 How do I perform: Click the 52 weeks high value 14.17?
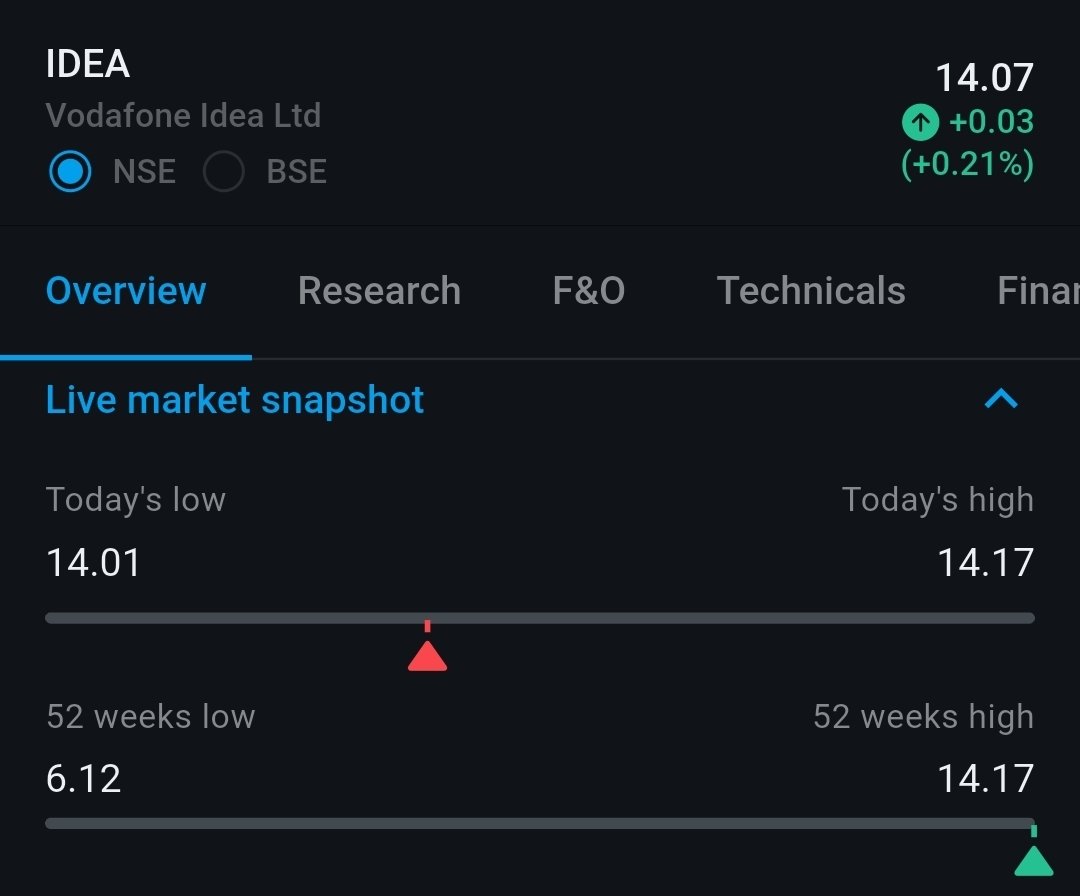click(x=986, y=778)
